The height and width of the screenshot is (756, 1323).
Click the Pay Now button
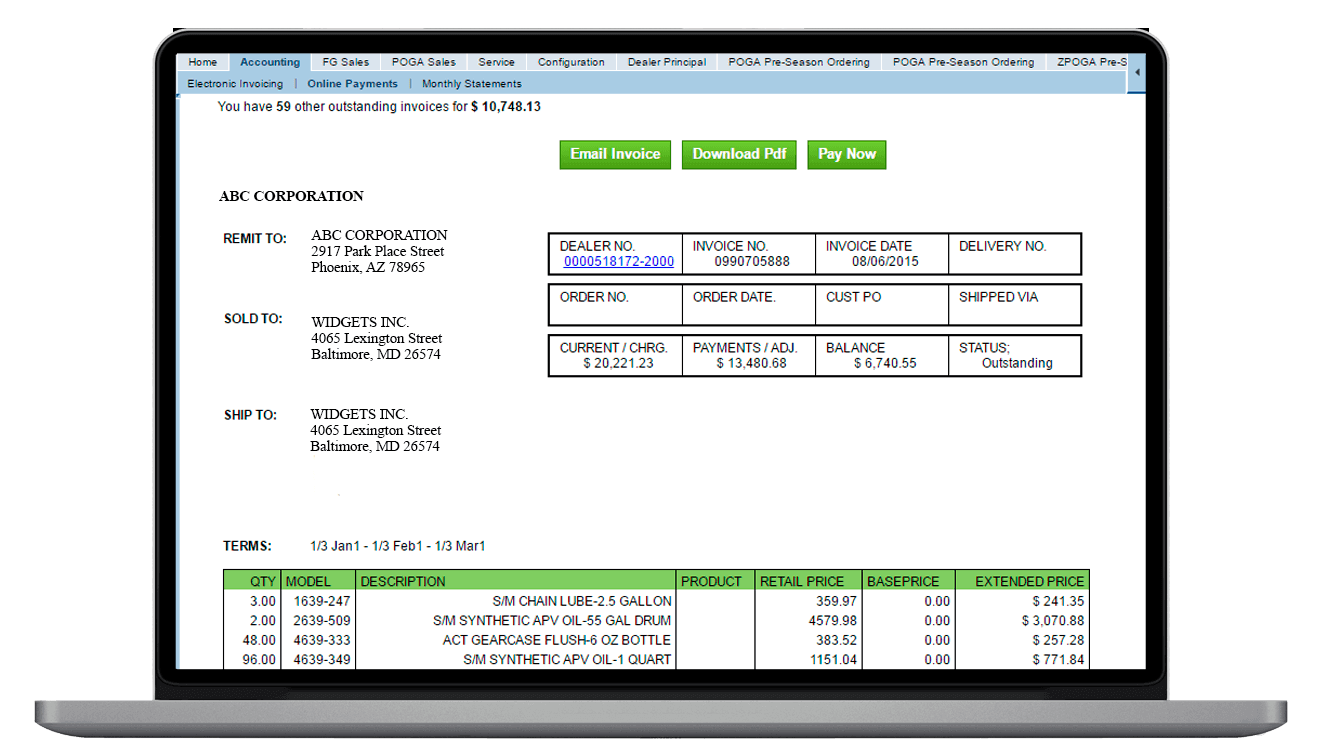[x=846, y=154]
